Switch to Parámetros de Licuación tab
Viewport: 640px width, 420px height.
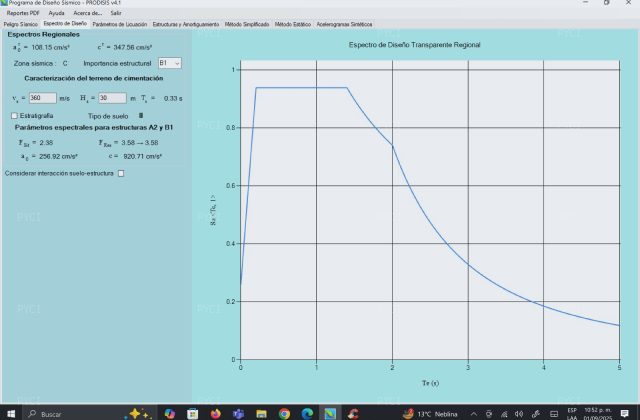[x=120, y=24]
